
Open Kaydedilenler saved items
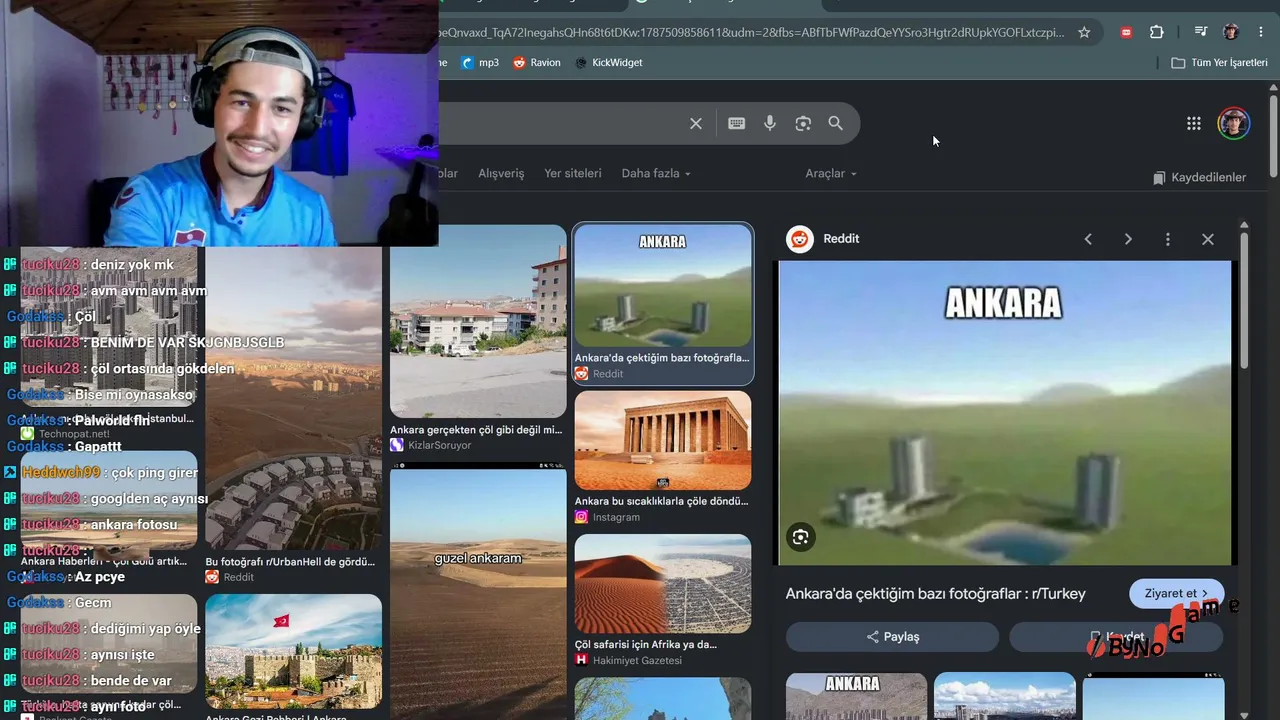(x=1199, y=177)
